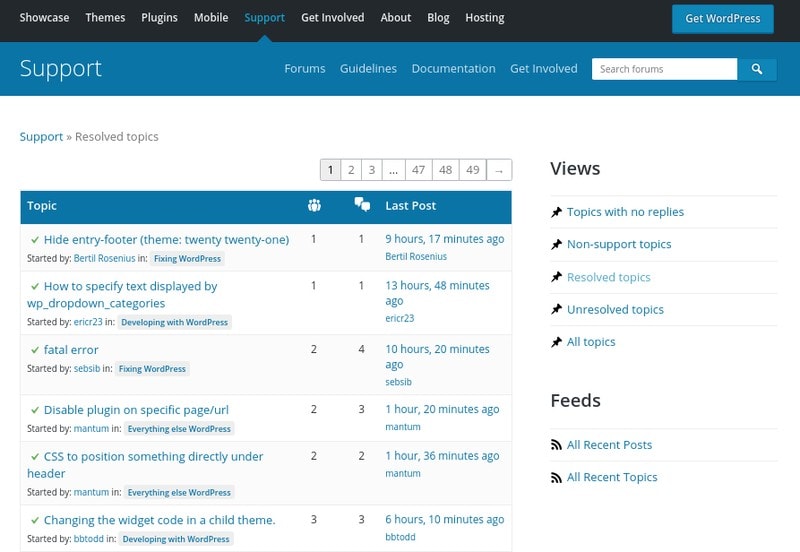Click pin icon beside Topics with no replies
The image size is (800, 552).
pyautogui.click(x=557, y=212)
